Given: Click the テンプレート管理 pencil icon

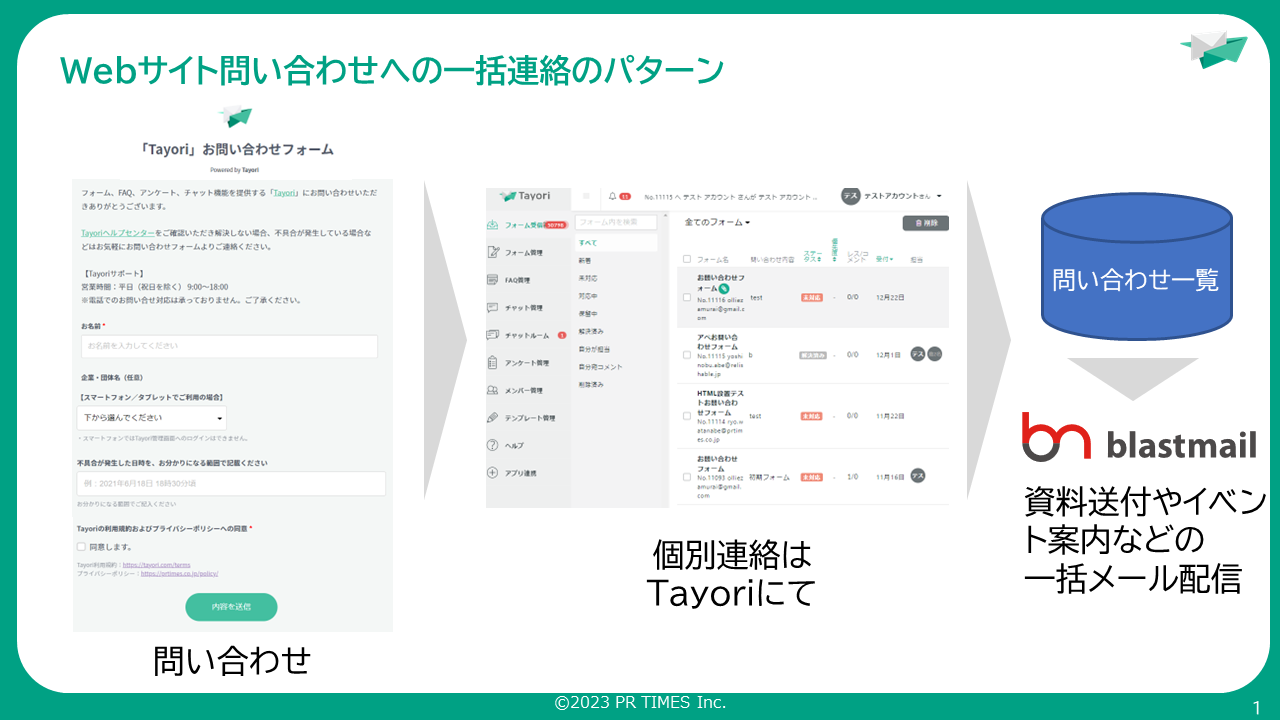Looking at the screenshot, I should coord(492,417).
